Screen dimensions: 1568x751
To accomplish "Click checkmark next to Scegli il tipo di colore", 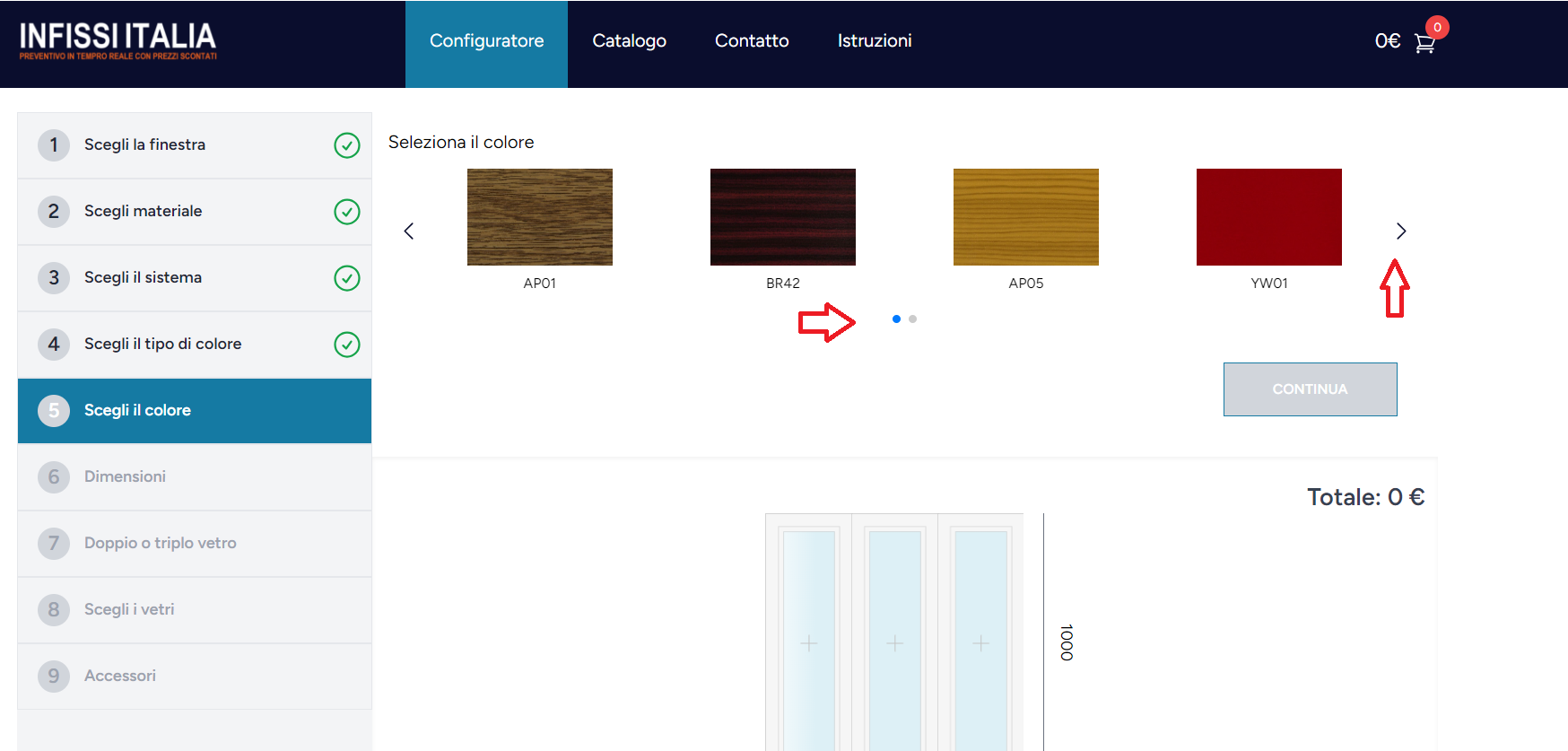I will [347, 345].
